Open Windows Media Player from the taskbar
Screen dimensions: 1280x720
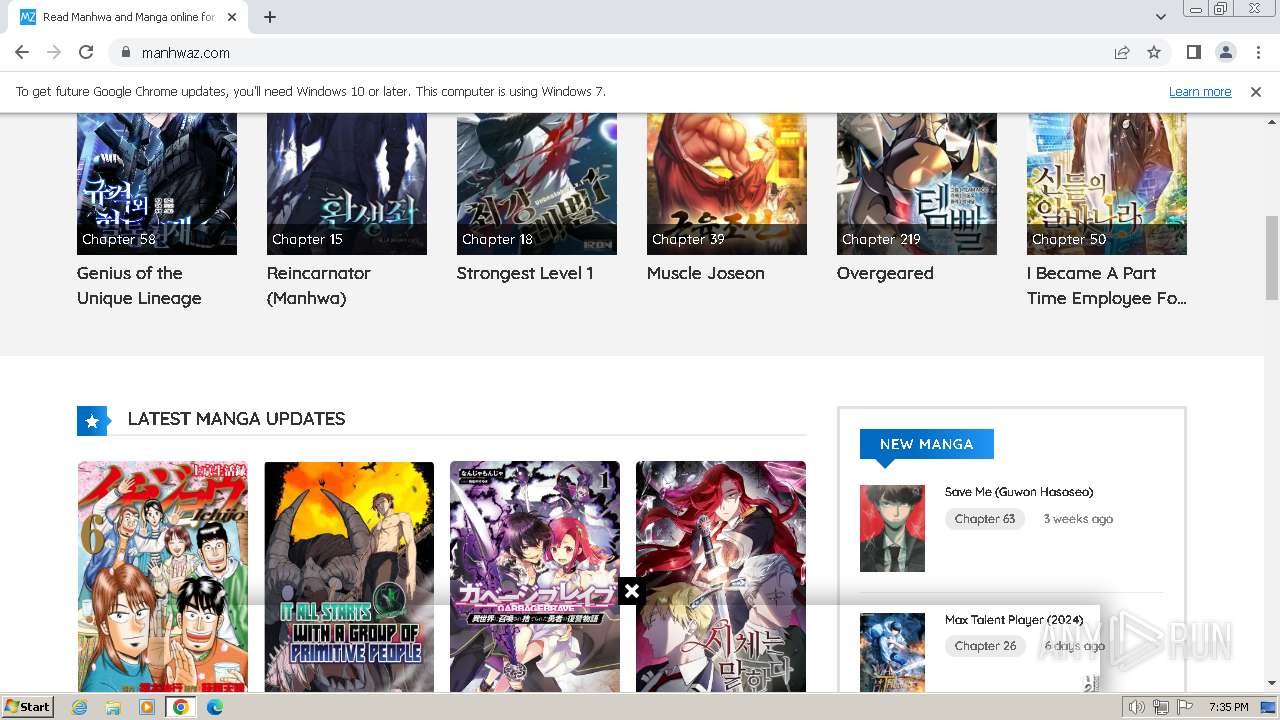coord(147,707)
